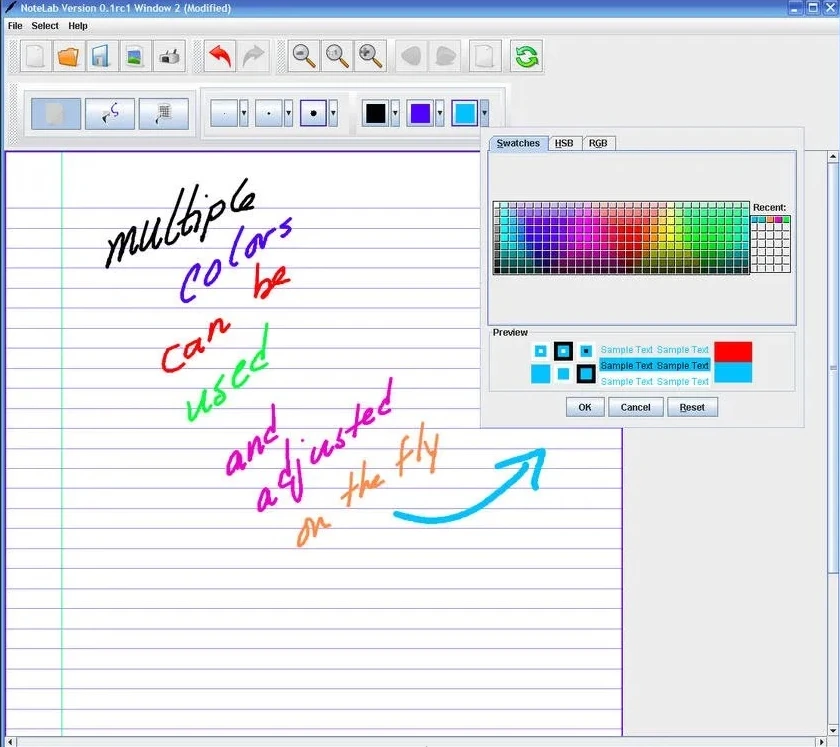Open the purple color dropdown arrow

click(440, 113)
